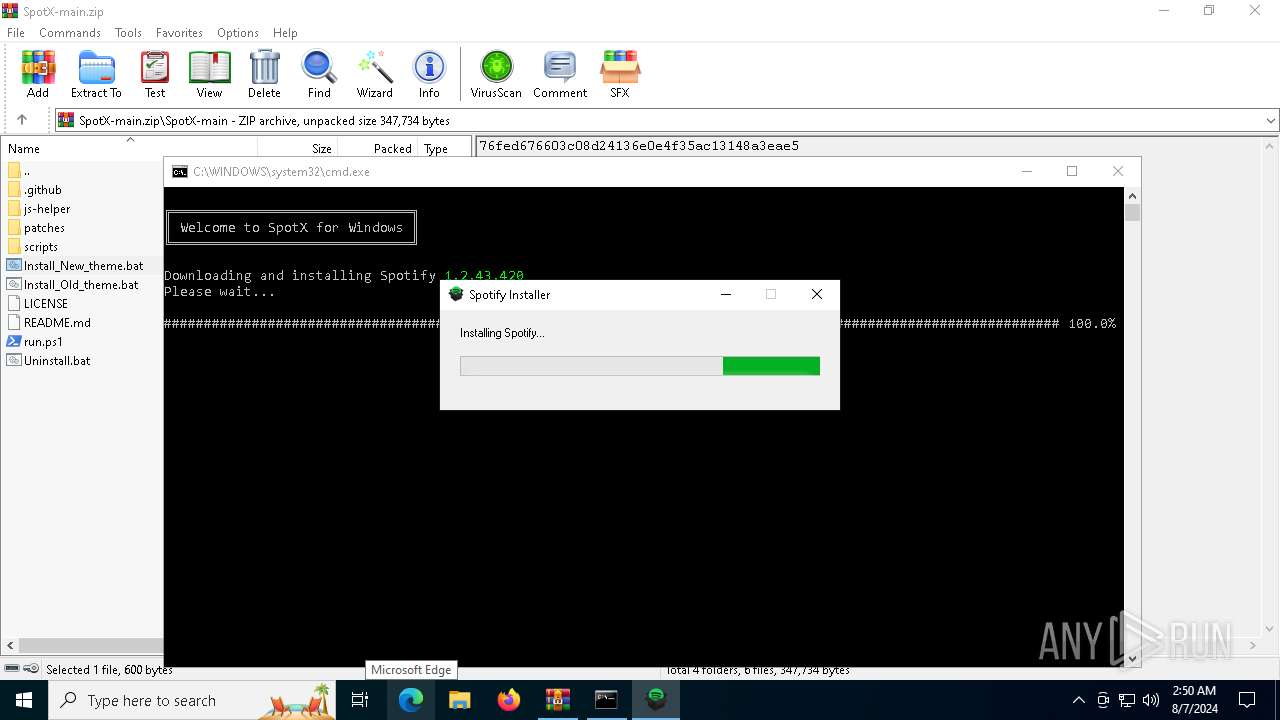Show archive Info
Screen dimensions: 1280x720
[429, 75]
